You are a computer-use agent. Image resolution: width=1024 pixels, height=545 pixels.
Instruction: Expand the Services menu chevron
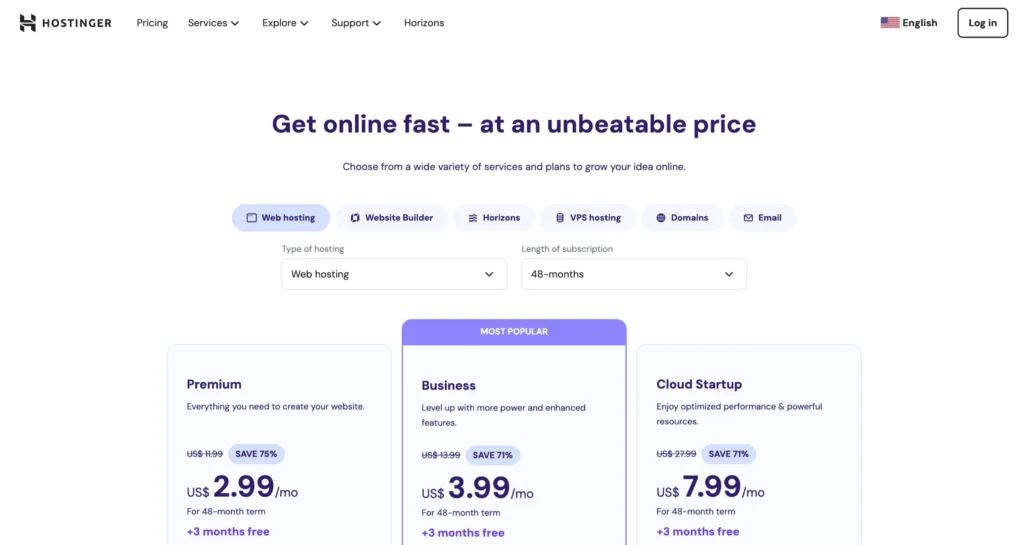point(235,23)
